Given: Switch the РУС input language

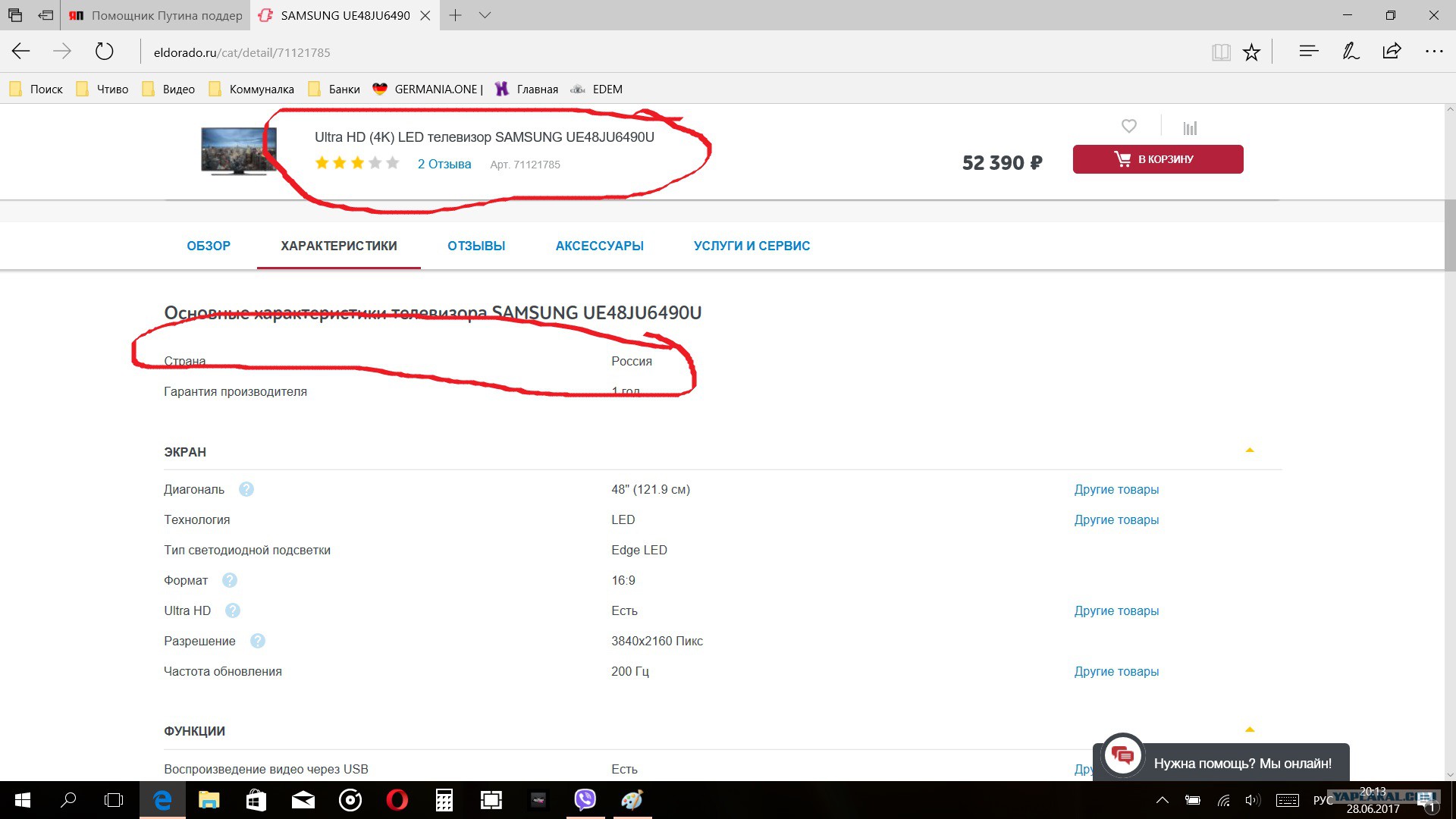Looking at the screenshot, I should 1323,800.
